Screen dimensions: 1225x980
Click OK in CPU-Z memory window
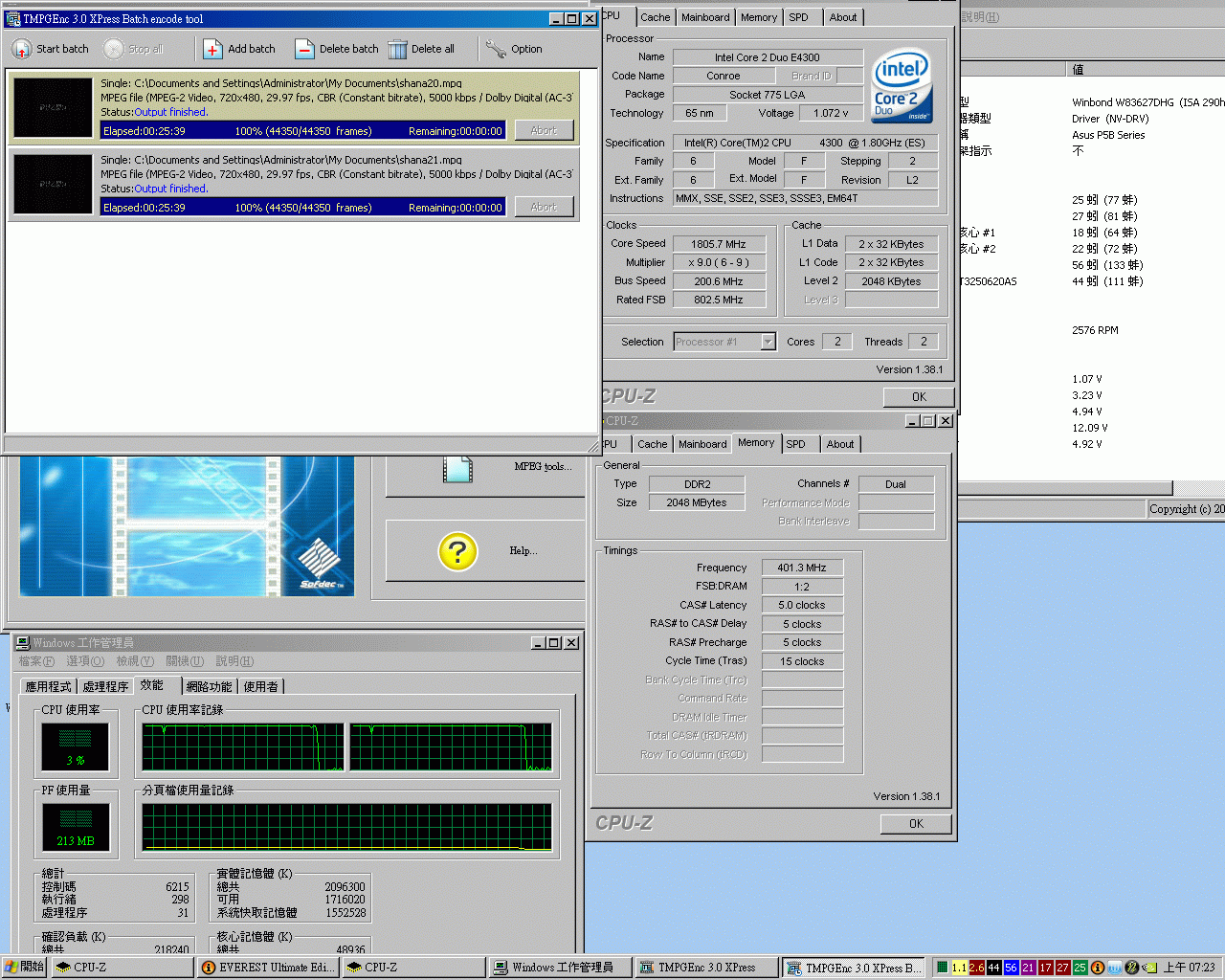pos(916,824)
